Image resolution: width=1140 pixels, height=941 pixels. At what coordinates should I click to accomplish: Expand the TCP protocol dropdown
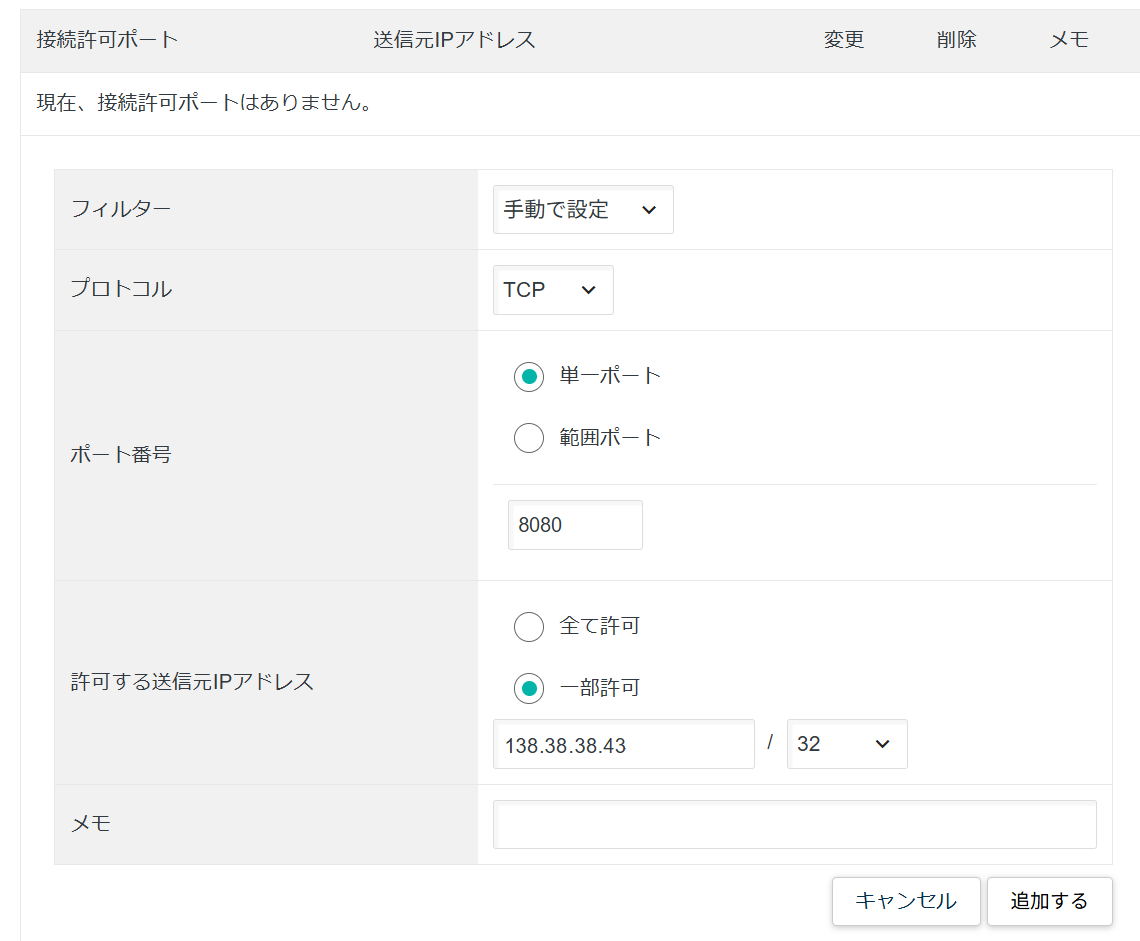(x=552, y=290)
